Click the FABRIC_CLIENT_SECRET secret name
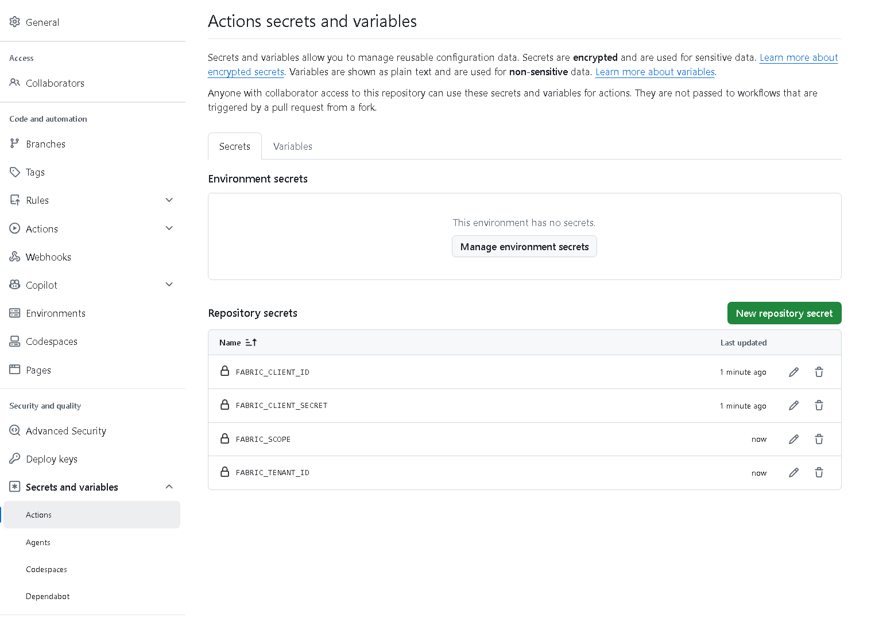 pyautogui.click(x=281, y=405)
